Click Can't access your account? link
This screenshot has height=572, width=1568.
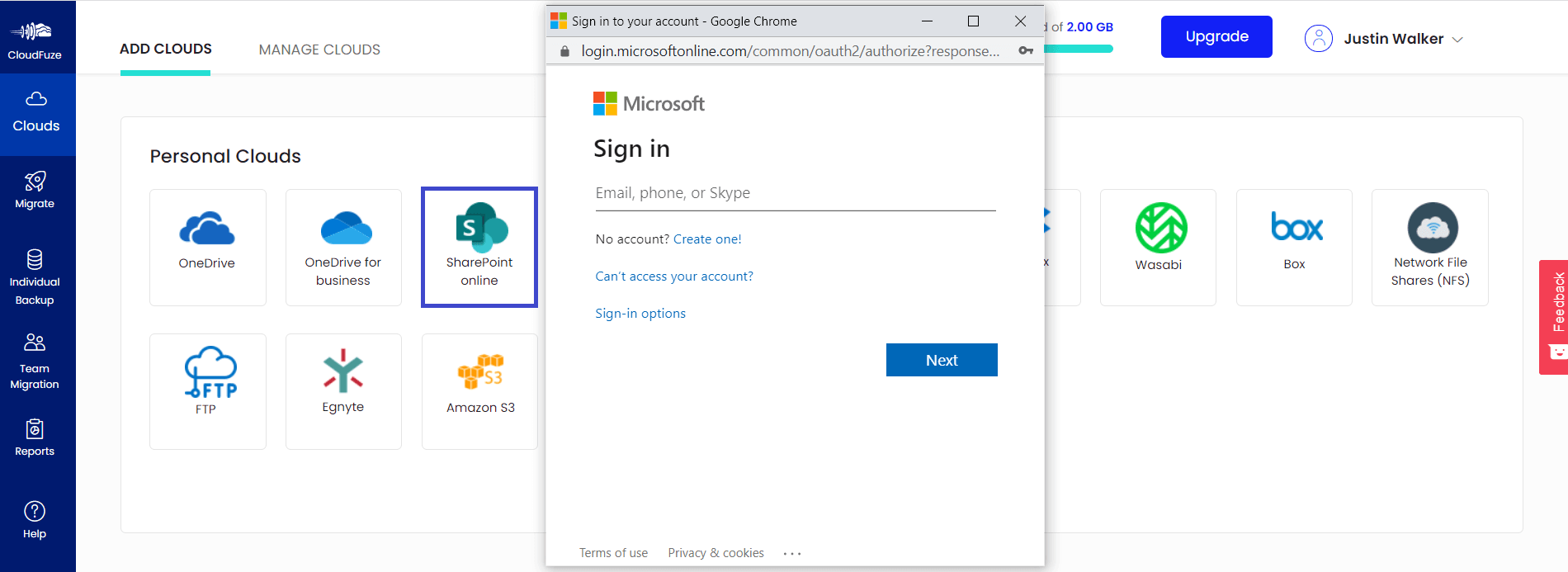674,277
